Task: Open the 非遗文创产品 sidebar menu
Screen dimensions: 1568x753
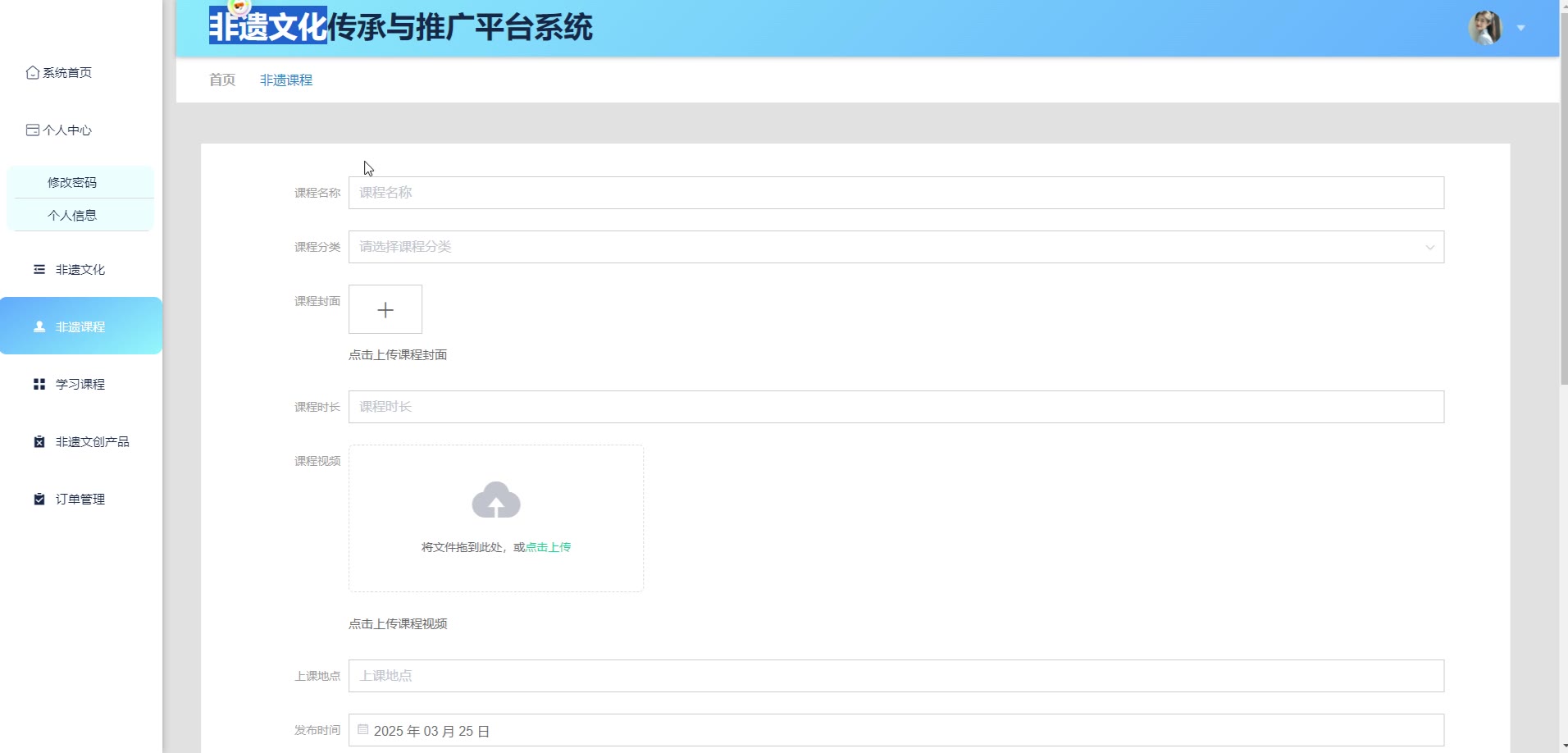Action: pos(81,442)
